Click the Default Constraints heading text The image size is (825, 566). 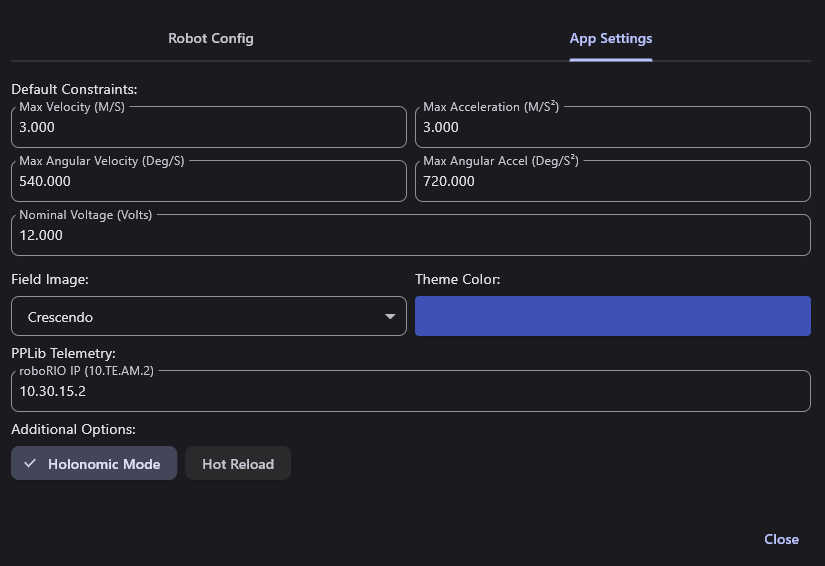pyautogui.click(x=74, y=89)
